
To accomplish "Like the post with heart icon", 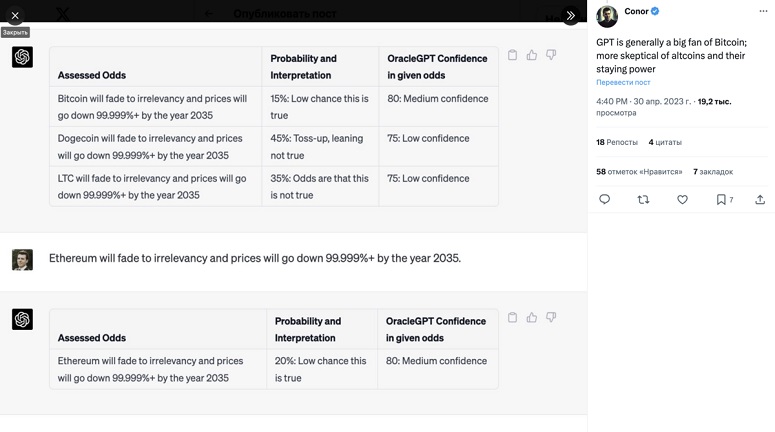I will point(682,200).
